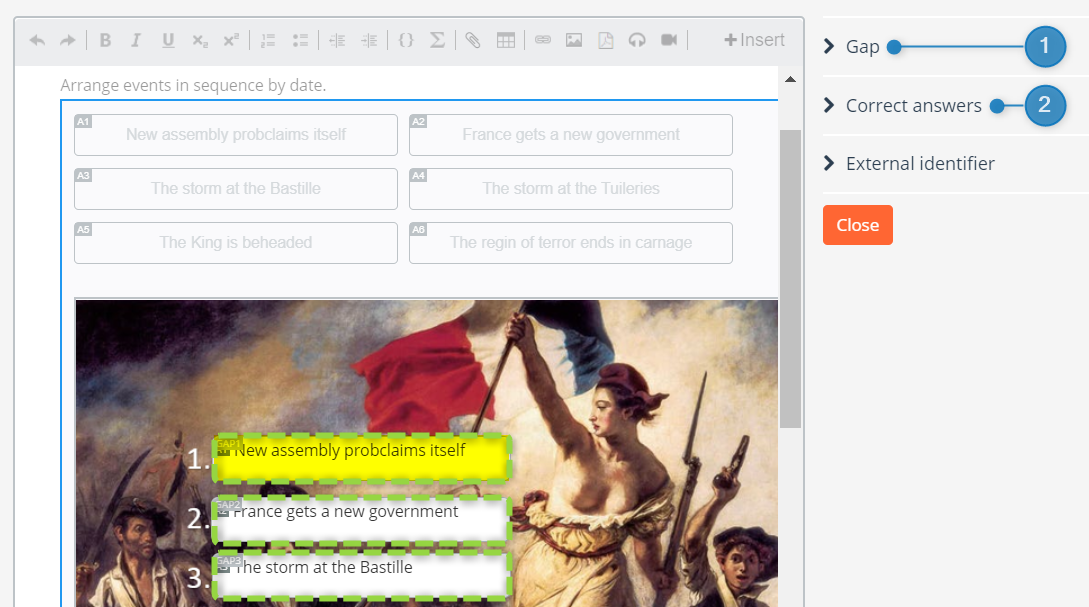Viewport: 1089px width, 607px height.
Task: Select highlighted GAP1 drop zone
Action: pos(362,458)
